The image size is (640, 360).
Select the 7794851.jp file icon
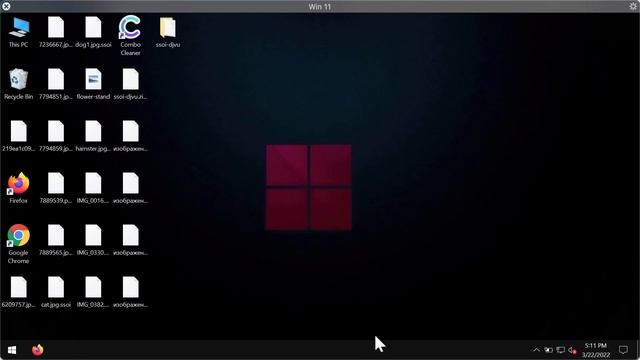(56, 84)
